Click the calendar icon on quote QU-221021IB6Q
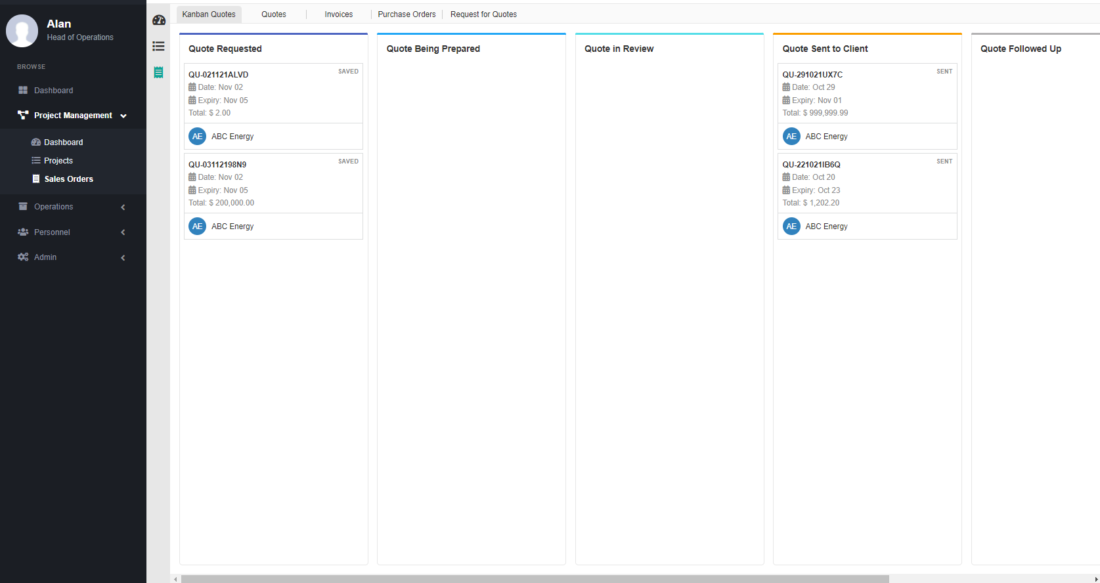The height and width of the screenshot is (583, 1100). [x=786, y=177]
